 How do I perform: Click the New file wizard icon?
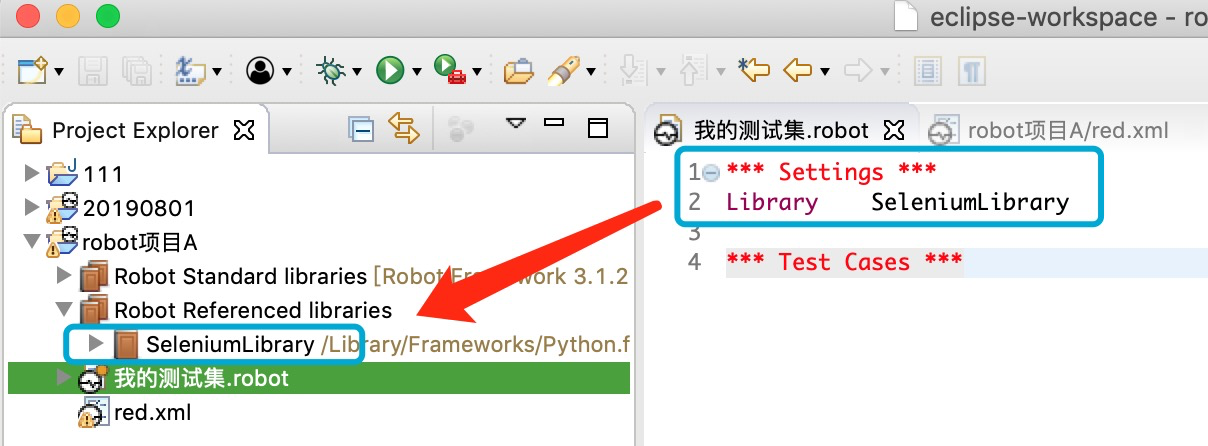pyautogui.click(x=32, y=70)
